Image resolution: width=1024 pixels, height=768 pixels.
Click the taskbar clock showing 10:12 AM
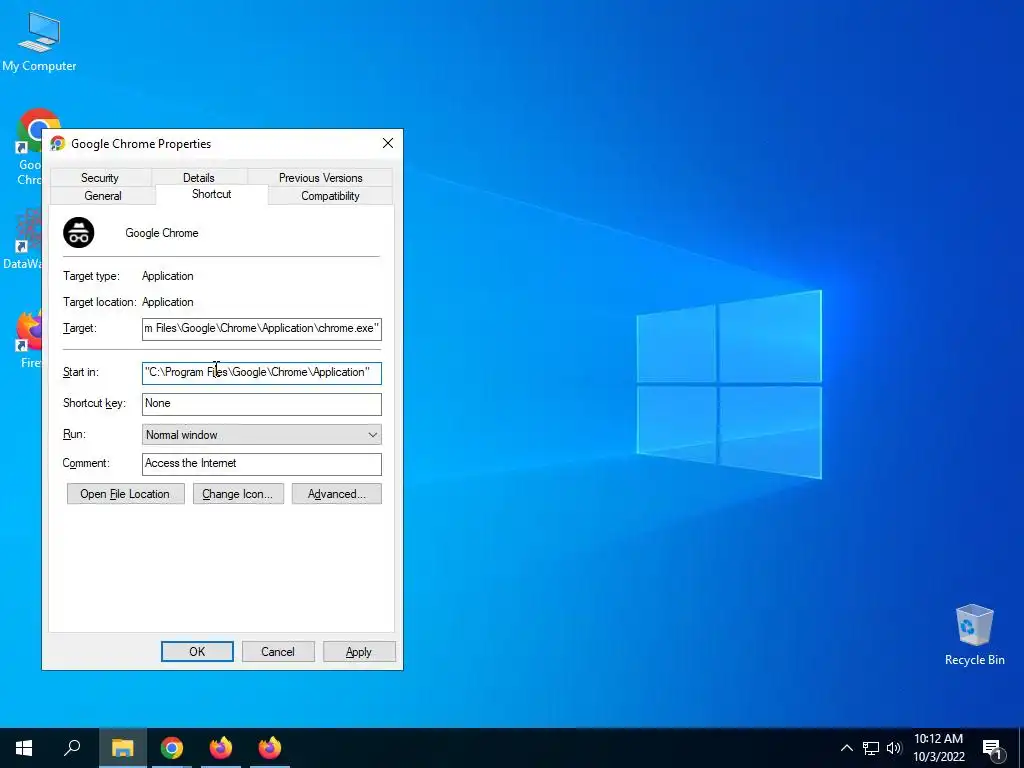coord(938,748)
